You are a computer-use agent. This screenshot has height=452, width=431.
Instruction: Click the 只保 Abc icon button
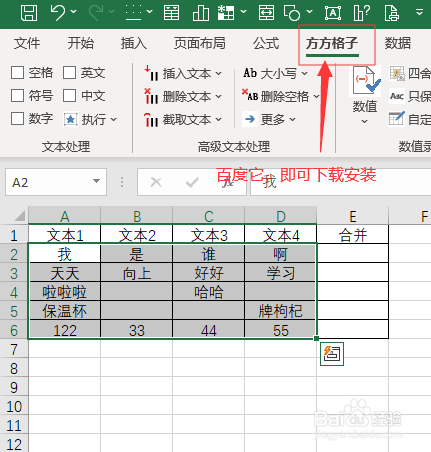[410, 96]
